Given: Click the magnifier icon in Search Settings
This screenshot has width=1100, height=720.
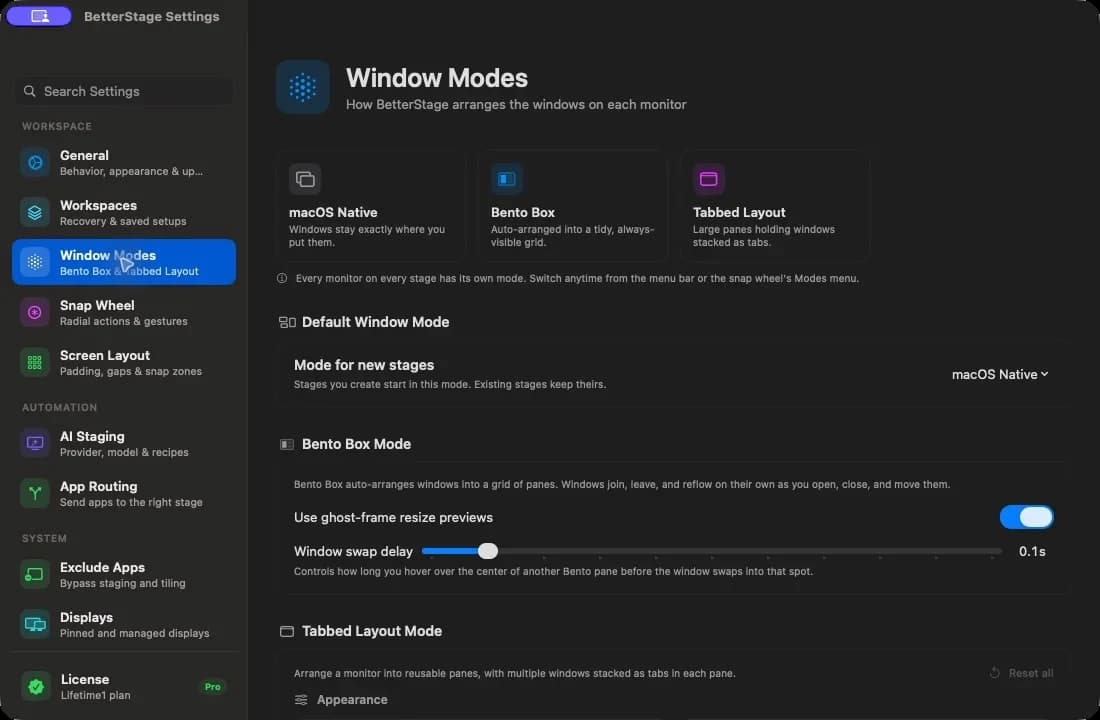Looking at the screenshot, I should pyautogui.click(x=29, y=91).
